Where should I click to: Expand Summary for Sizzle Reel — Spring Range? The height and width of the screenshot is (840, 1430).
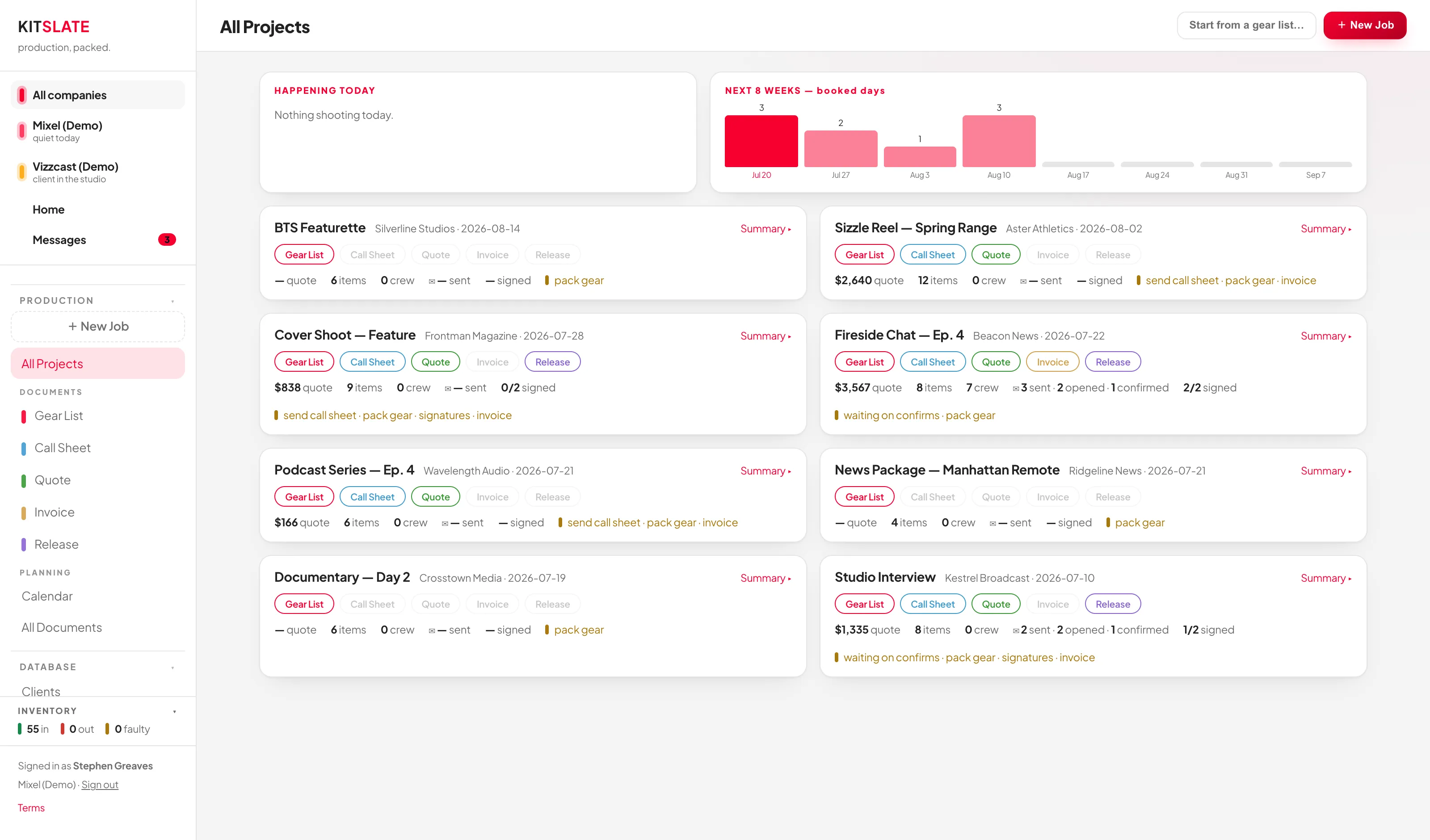[1326, 229]
